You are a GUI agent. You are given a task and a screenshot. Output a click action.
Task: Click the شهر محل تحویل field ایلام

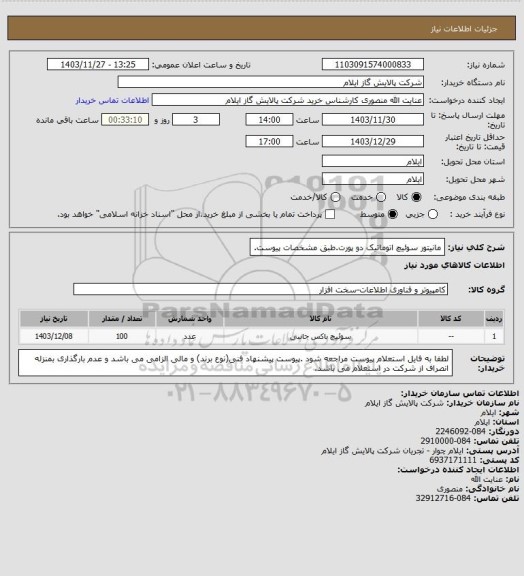373,179
